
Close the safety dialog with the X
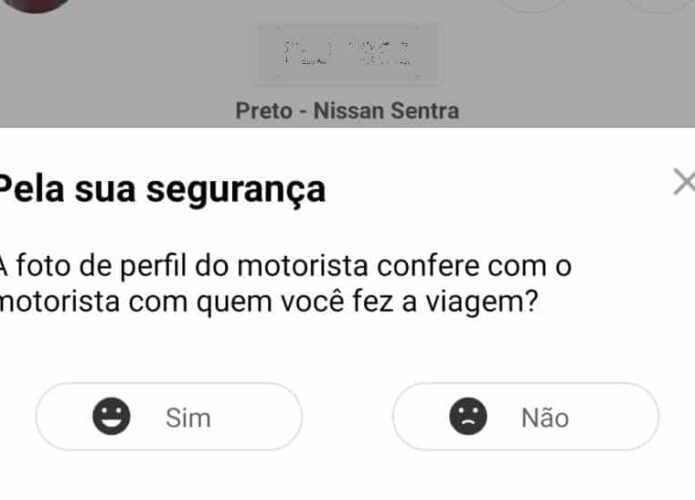tap(684, 181)
